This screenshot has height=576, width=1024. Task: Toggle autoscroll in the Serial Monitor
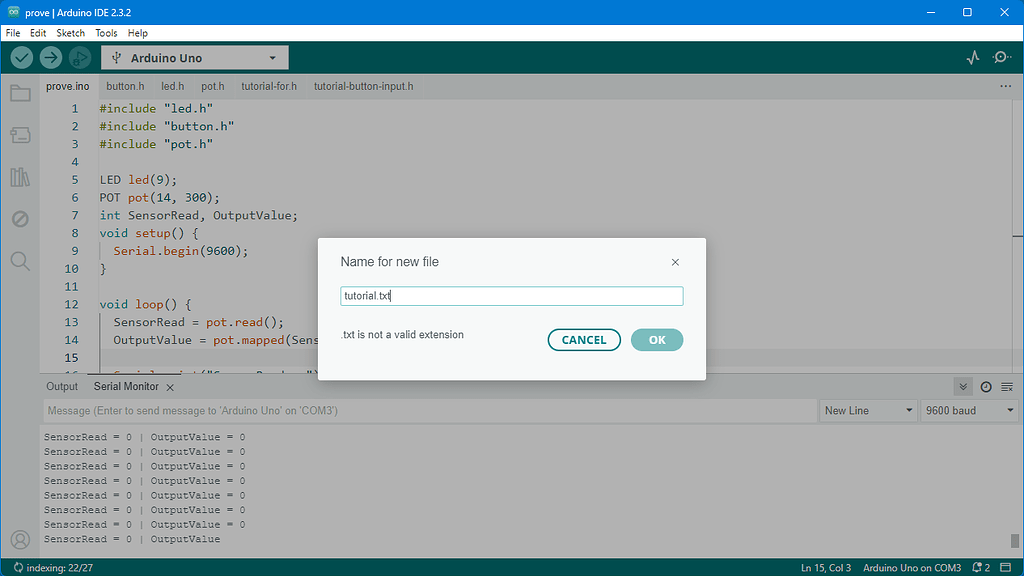coord(962,386)
